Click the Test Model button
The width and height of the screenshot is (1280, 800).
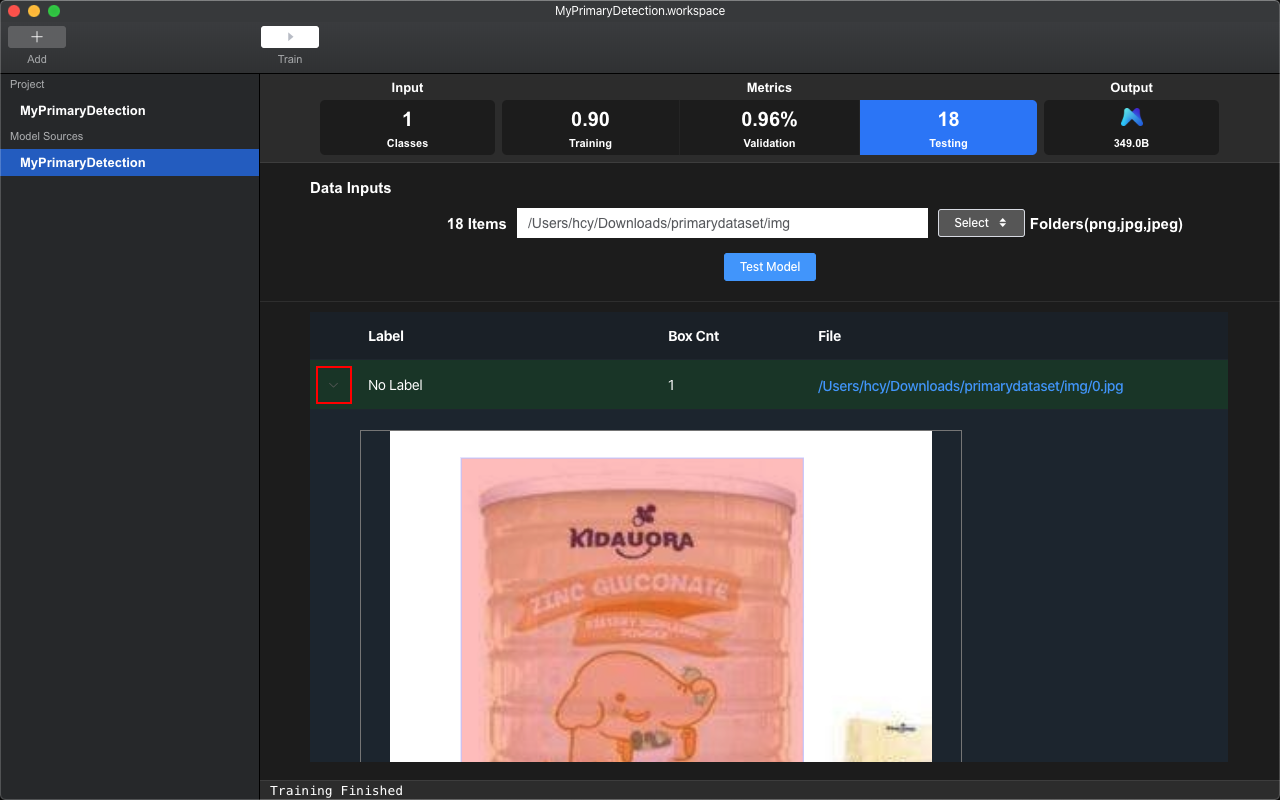(770, 267)
